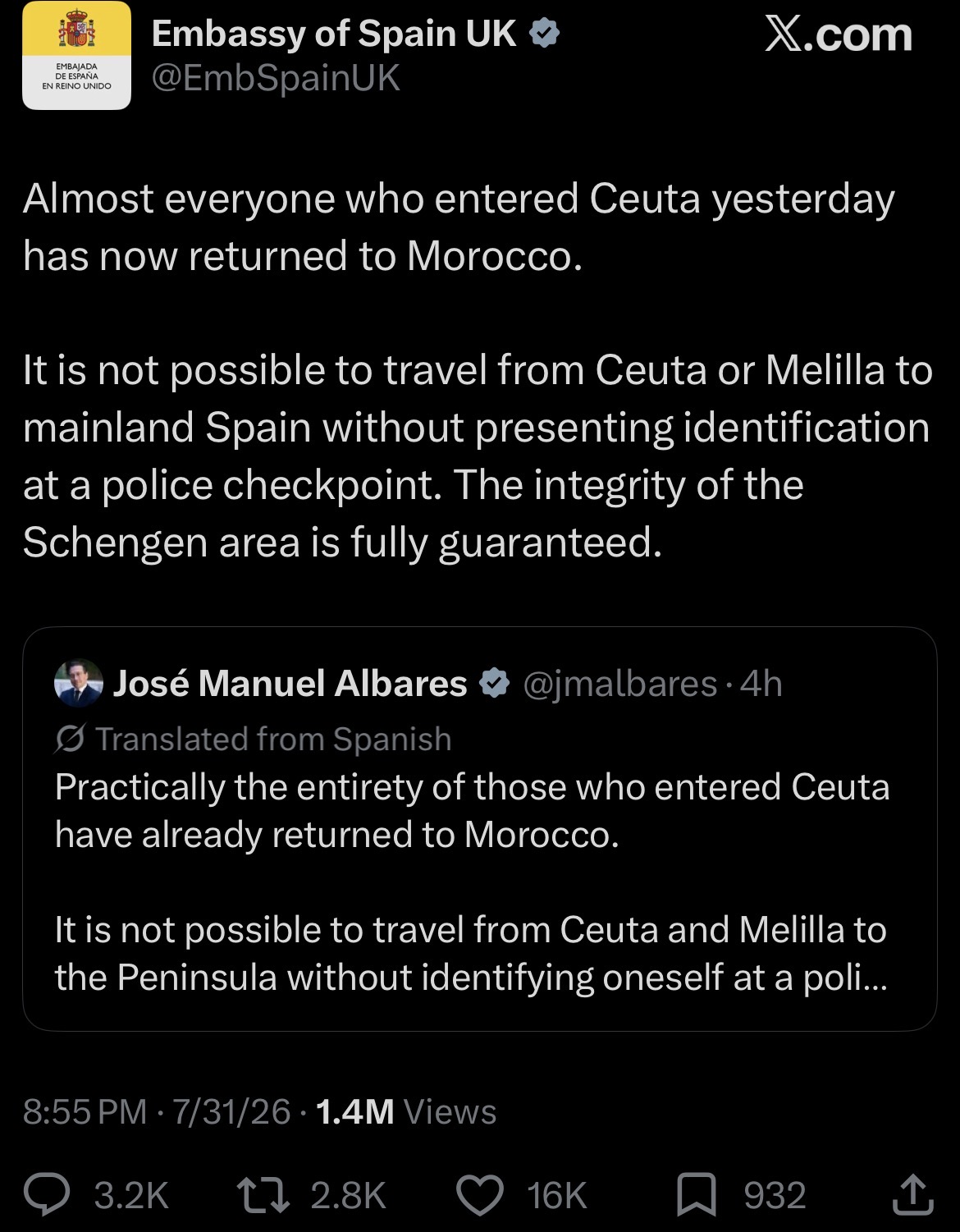The image size is (960, 1232).
Task: Open the 4h timestamp on quoted tweet
Action: point(761,684)
